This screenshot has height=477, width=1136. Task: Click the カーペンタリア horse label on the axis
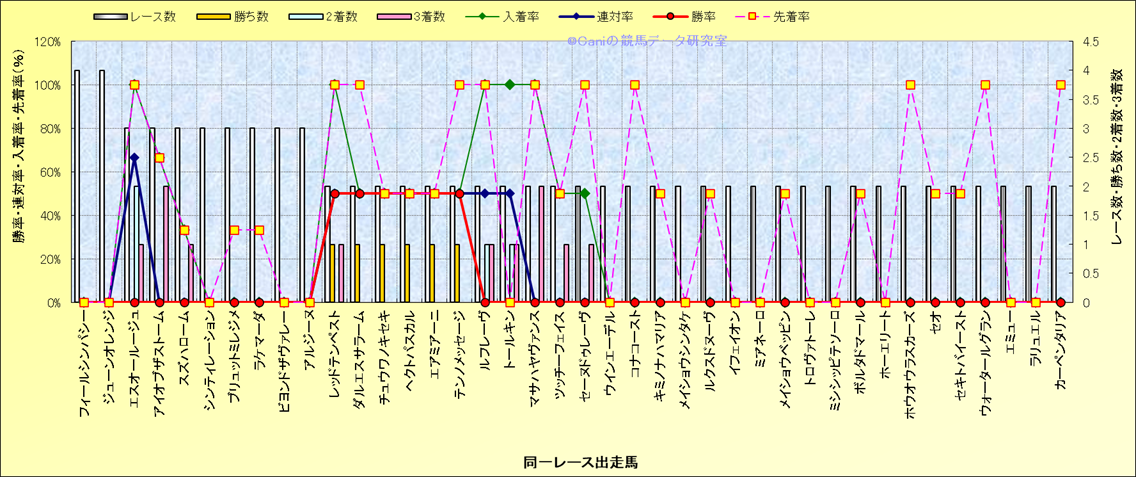click(1060, 358)
